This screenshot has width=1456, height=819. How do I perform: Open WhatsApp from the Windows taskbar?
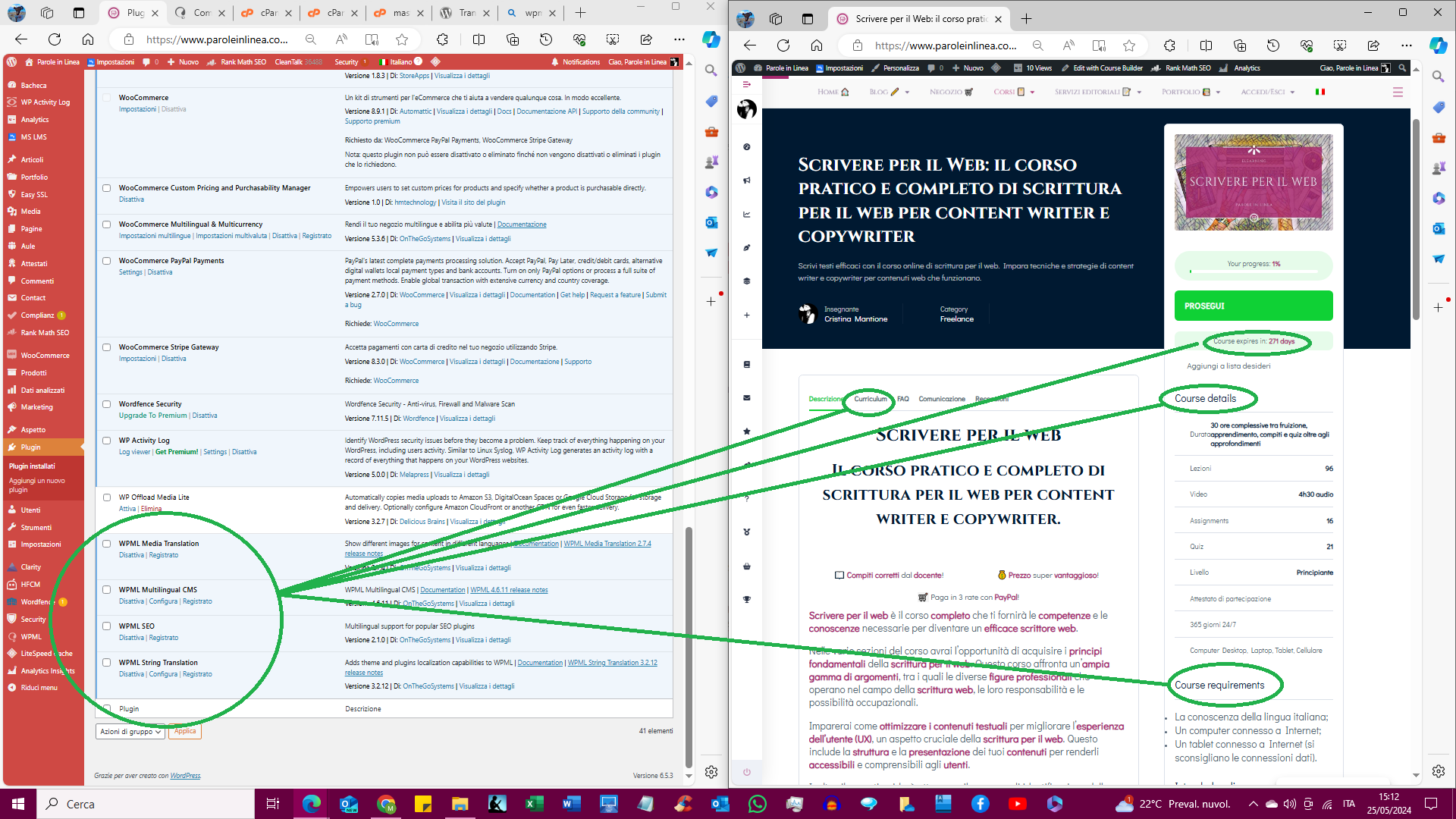tap(757, 804)
